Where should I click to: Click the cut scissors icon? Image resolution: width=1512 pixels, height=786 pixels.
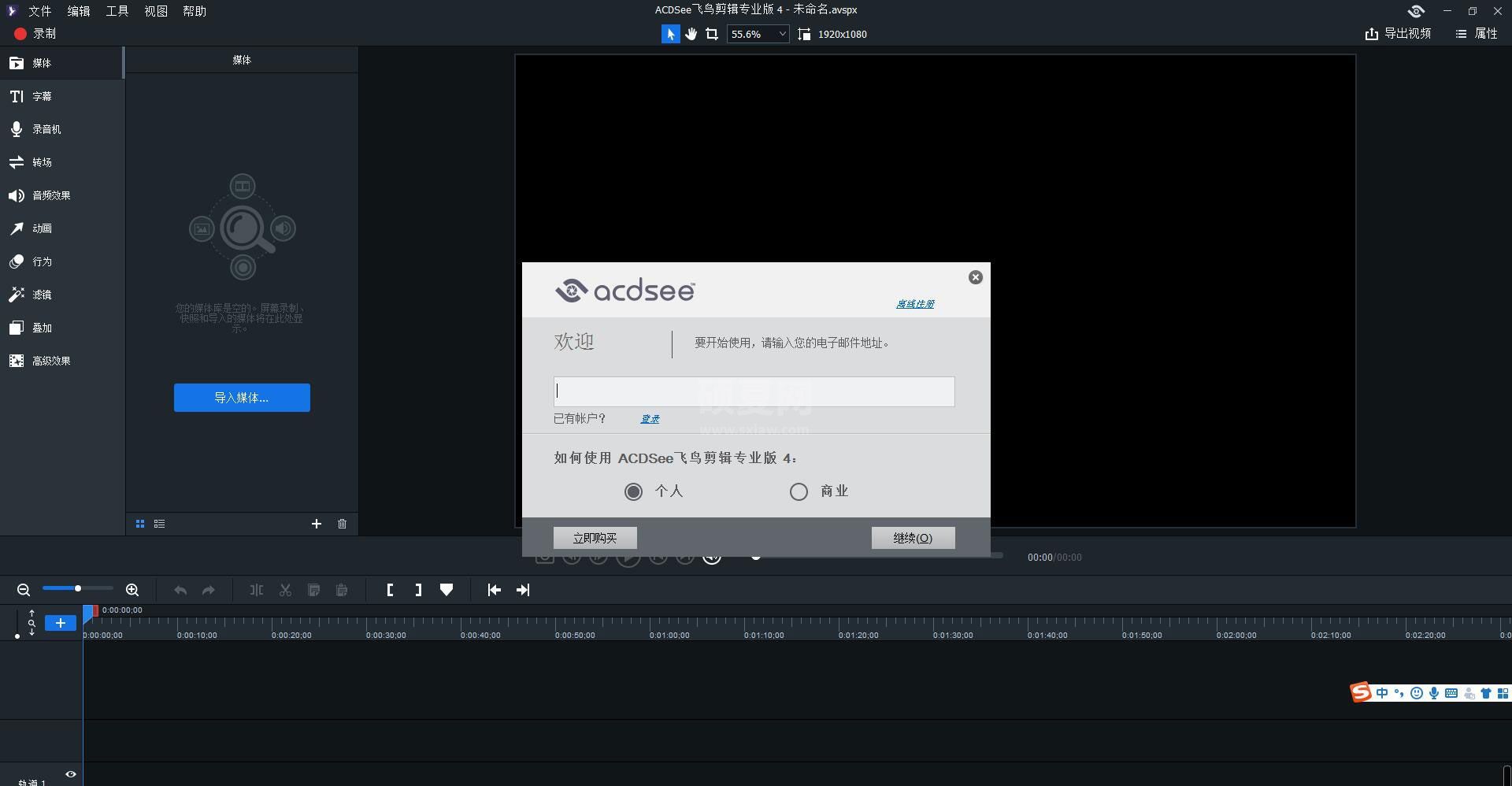click(285, 590)
